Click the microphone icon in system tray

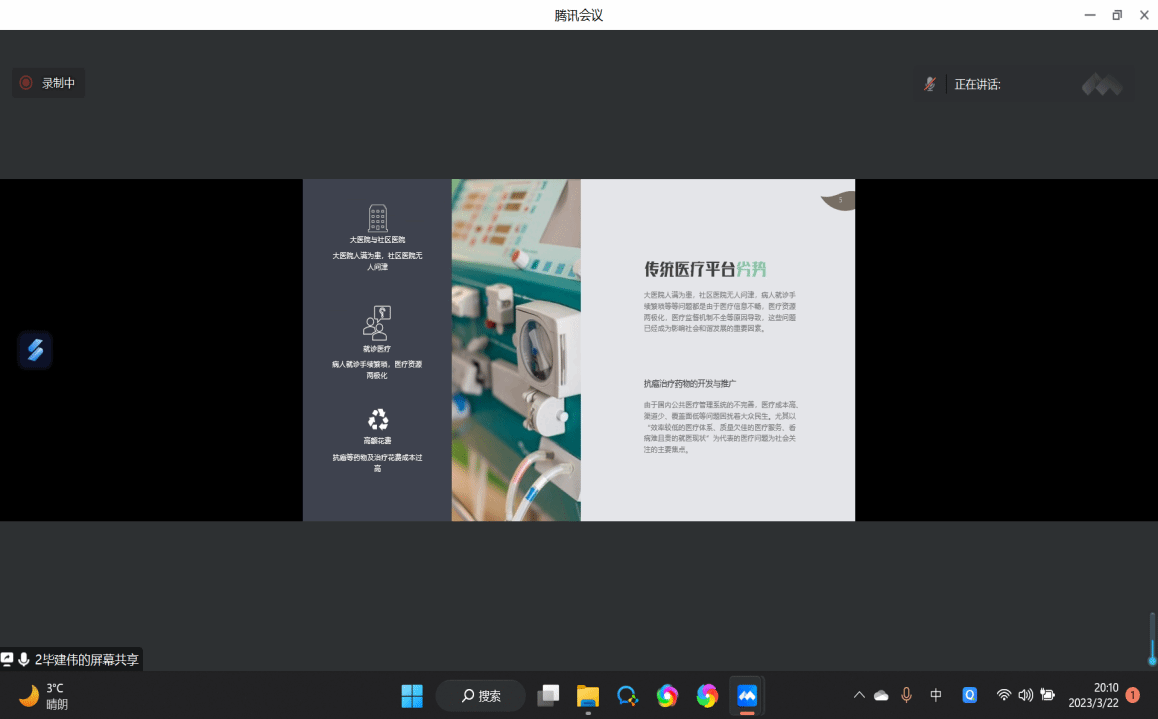(906, 695)
